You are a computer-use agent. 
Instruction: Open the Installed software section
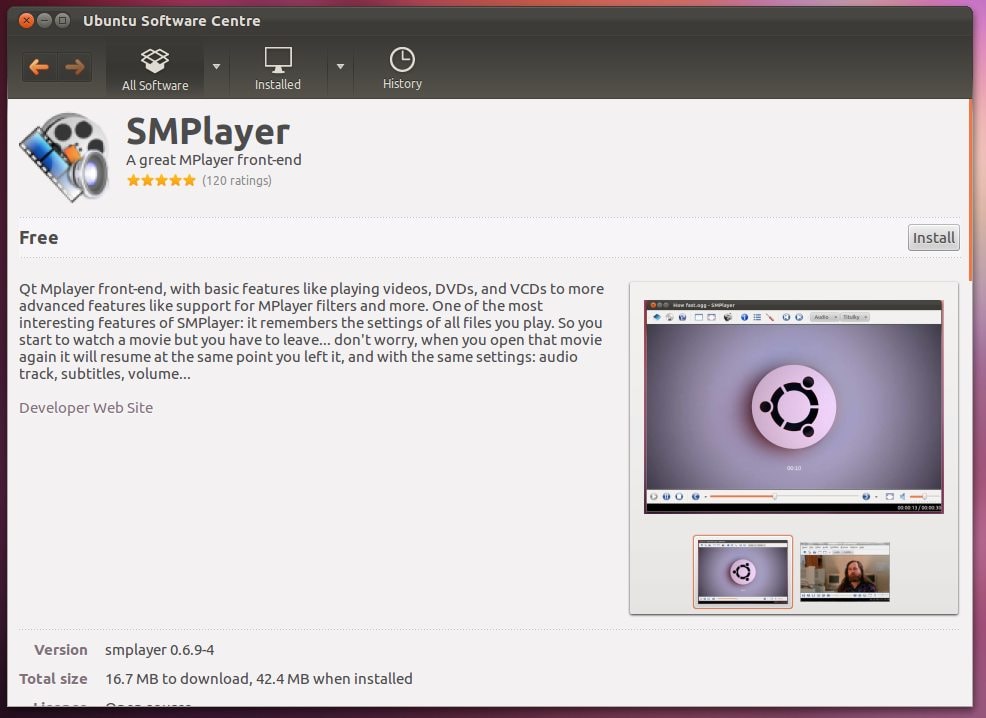(277, 69)
